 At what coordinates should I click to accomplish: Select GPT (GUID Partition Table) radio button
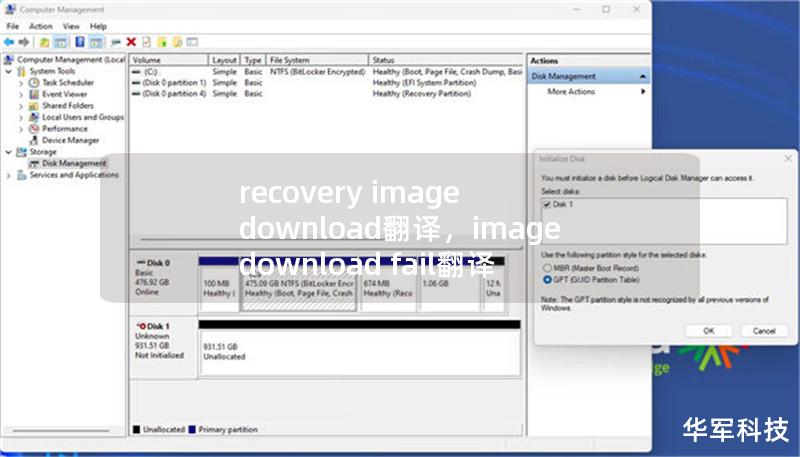point(547,280)
